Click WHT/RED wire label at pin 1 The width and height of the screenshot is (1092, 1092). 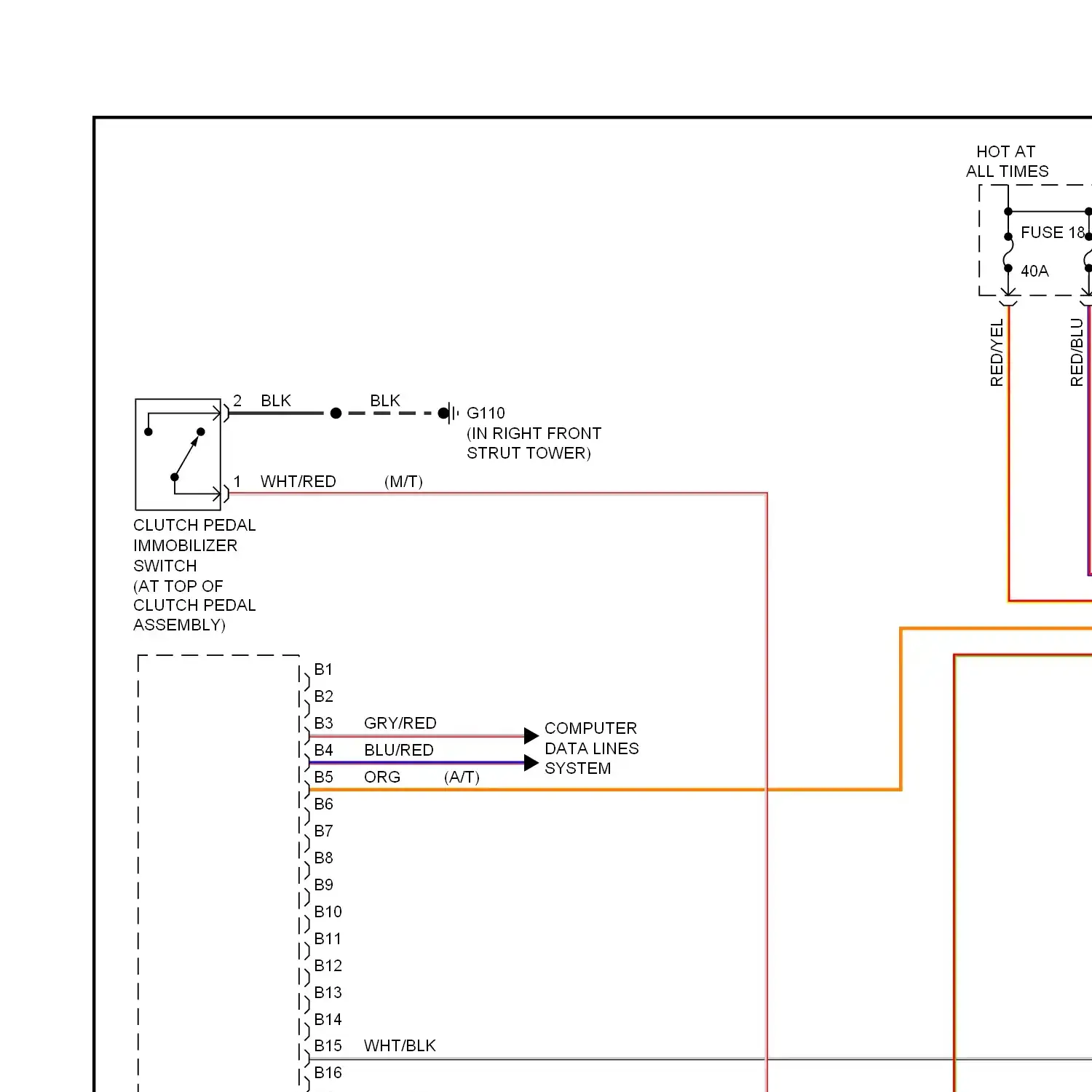(x=298, y=481)
